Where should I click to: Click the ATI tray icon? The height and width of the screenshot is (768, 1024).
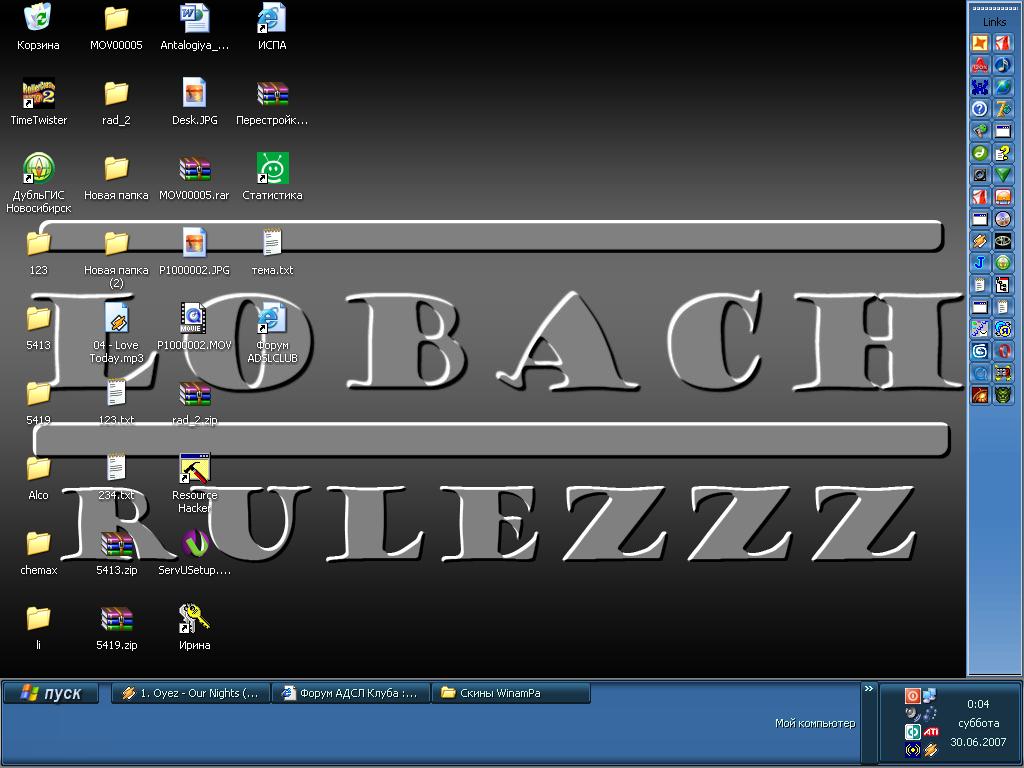click(x=931, y=732)
